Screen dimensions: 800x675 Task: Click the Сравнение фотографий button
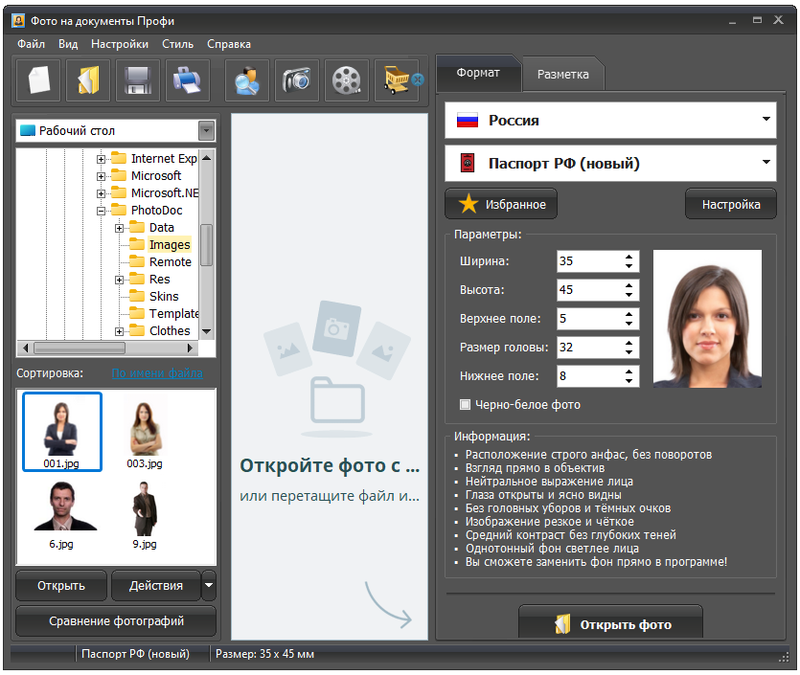(x=116, y=621)
